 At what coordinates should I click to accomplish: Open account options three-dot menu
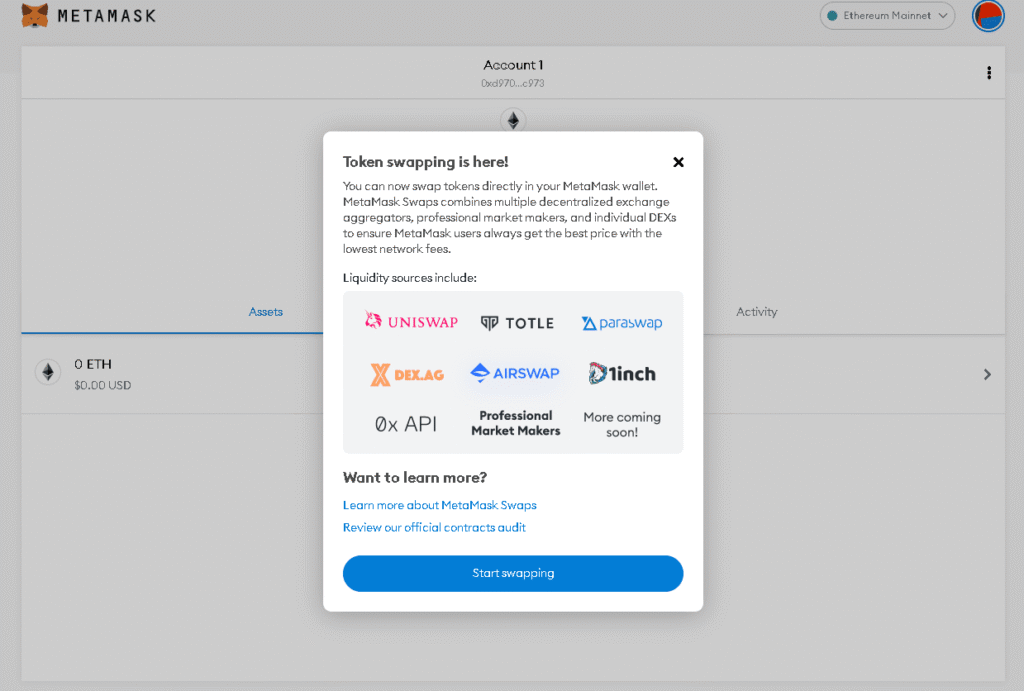989,73
